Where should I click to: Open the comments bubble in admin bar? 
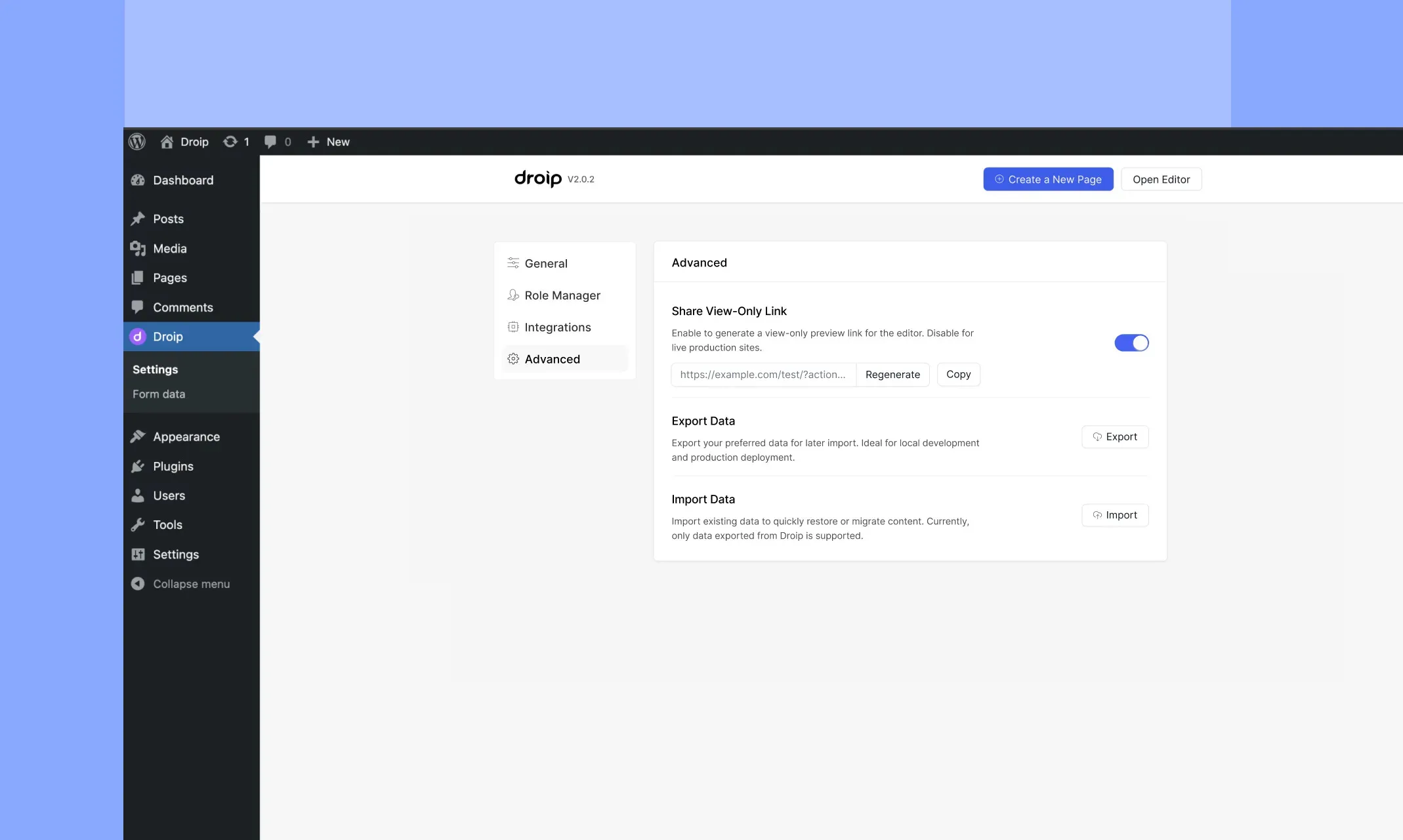pos(270,142)
